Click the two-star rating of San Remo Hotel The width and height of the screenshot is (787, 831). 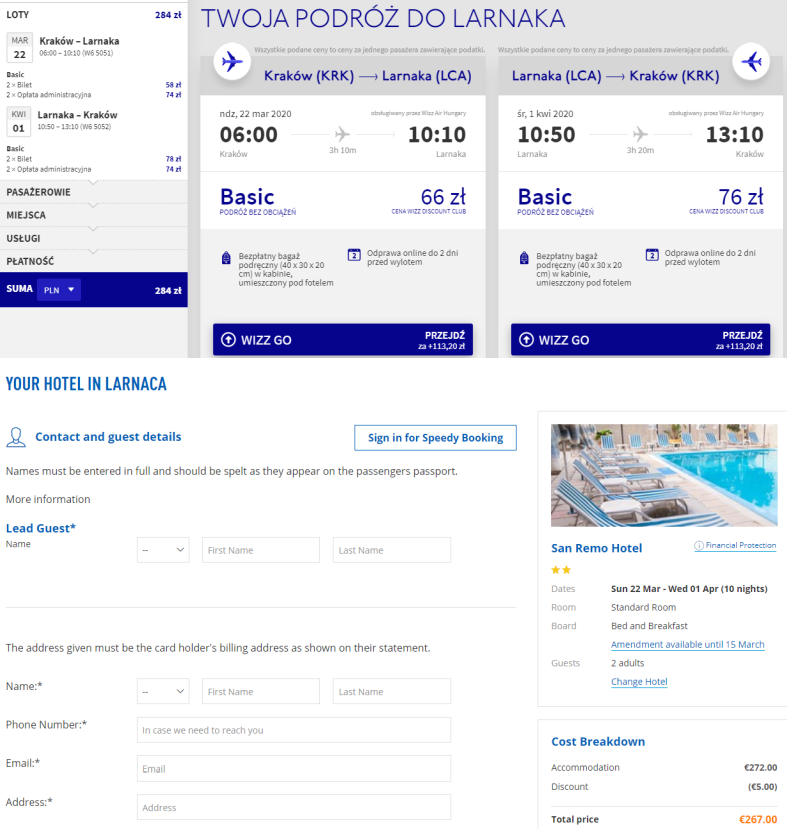tap(561, 570)
